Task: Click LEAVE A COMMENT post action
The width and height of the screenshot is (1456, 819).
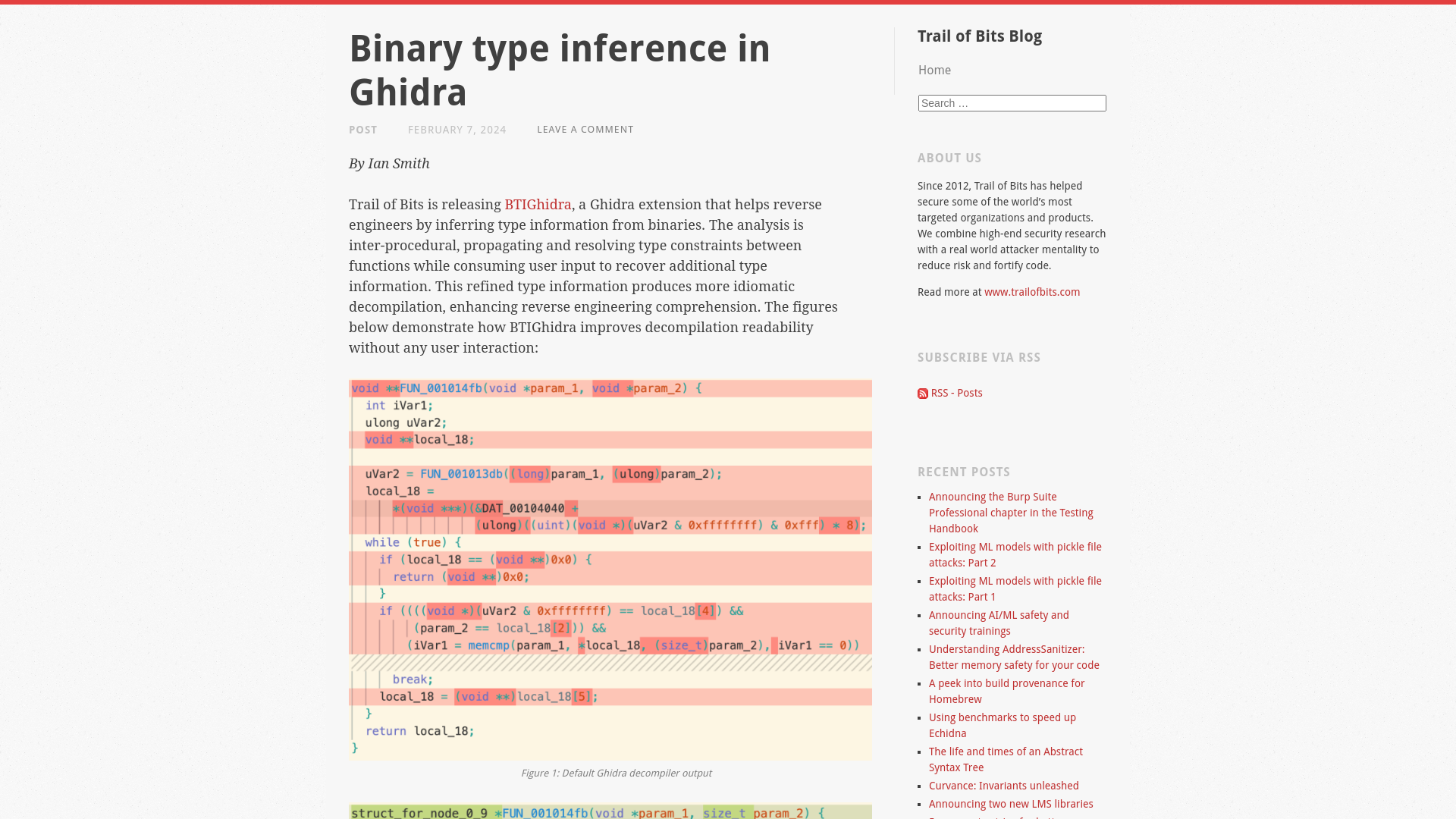Action: 585,129
